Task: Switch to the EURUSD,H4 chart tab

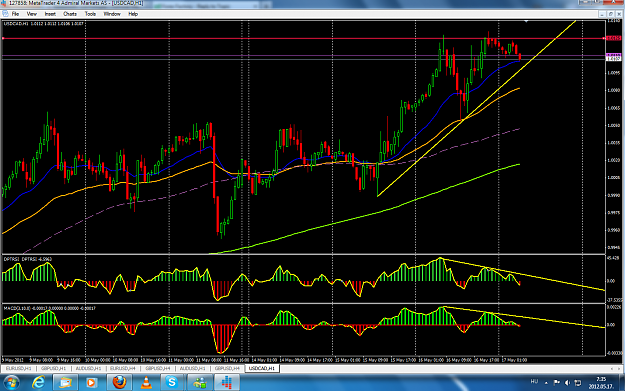Action: click(x=123, y=369)
